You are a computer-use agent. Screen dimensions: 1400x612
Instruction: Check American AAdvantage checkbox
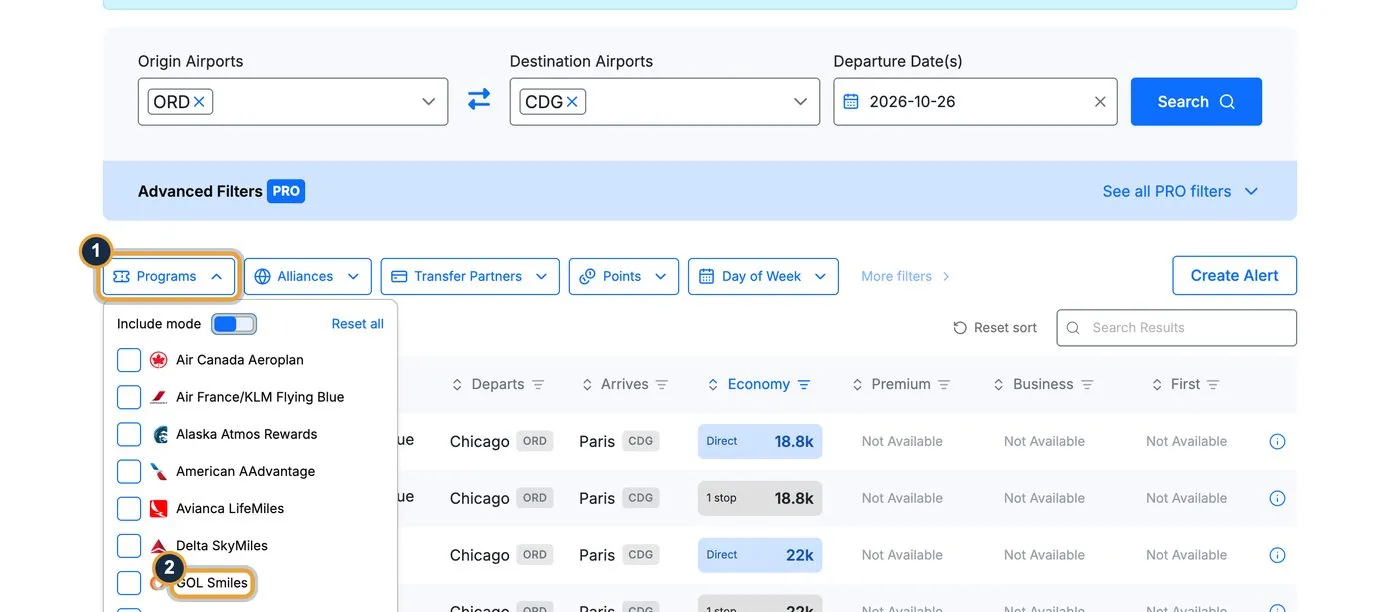129,471
